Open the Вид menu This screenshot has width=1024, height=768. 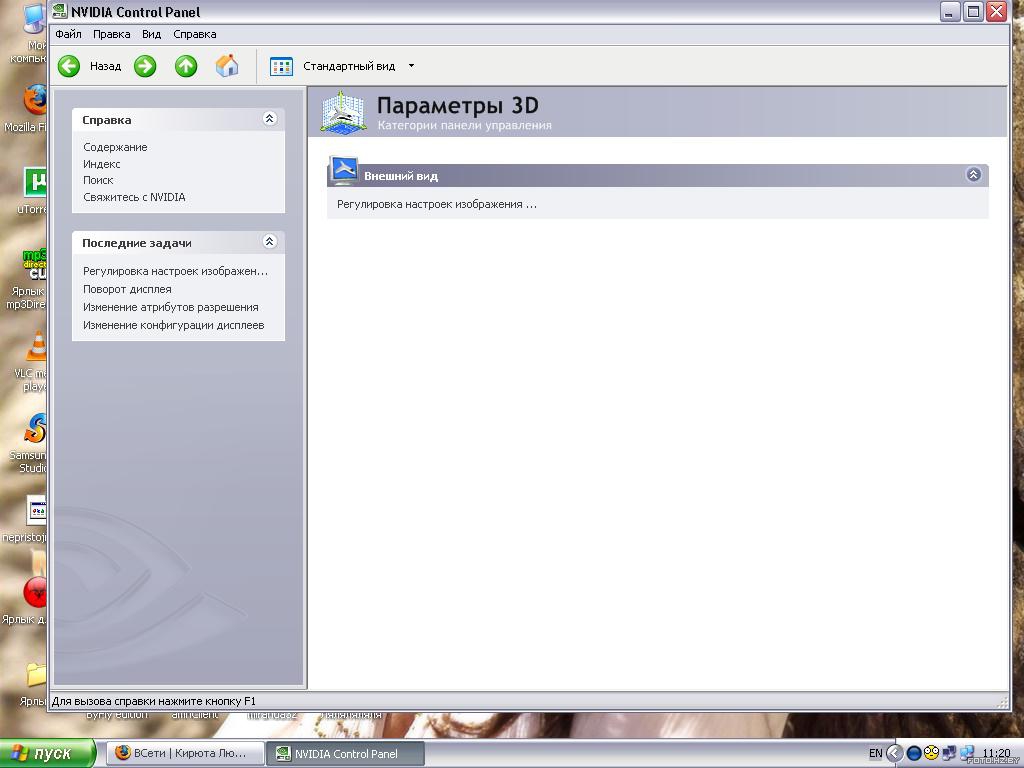152,34
